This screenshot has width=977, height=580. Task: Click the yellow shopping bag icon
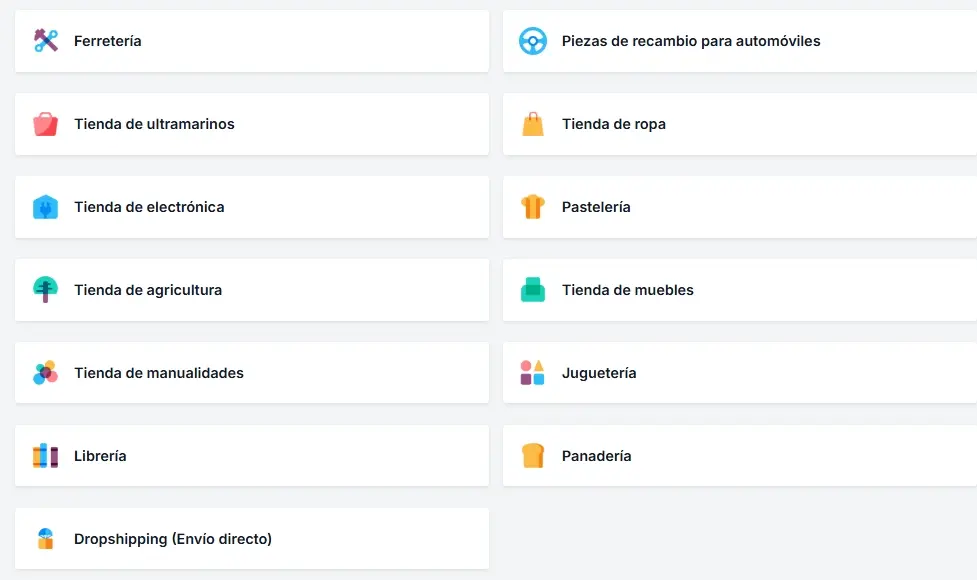pos(533,124)
